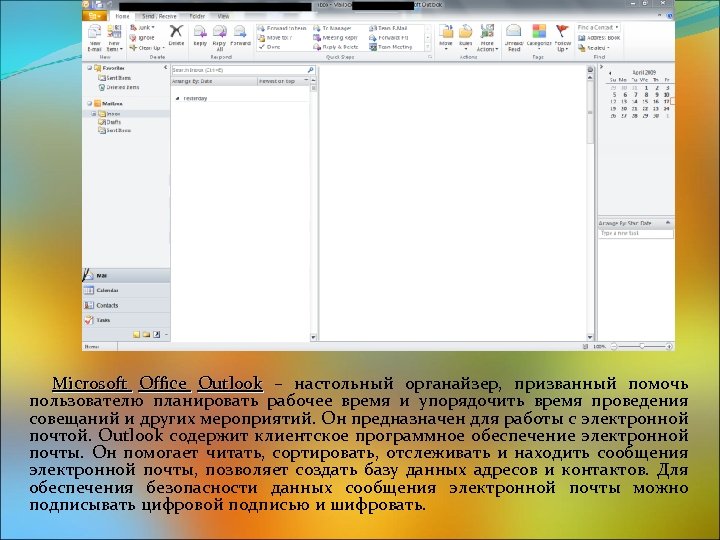Open the Clean Up dropdown
Viewport: 720px width, 540px height.
tap(146, 48)
